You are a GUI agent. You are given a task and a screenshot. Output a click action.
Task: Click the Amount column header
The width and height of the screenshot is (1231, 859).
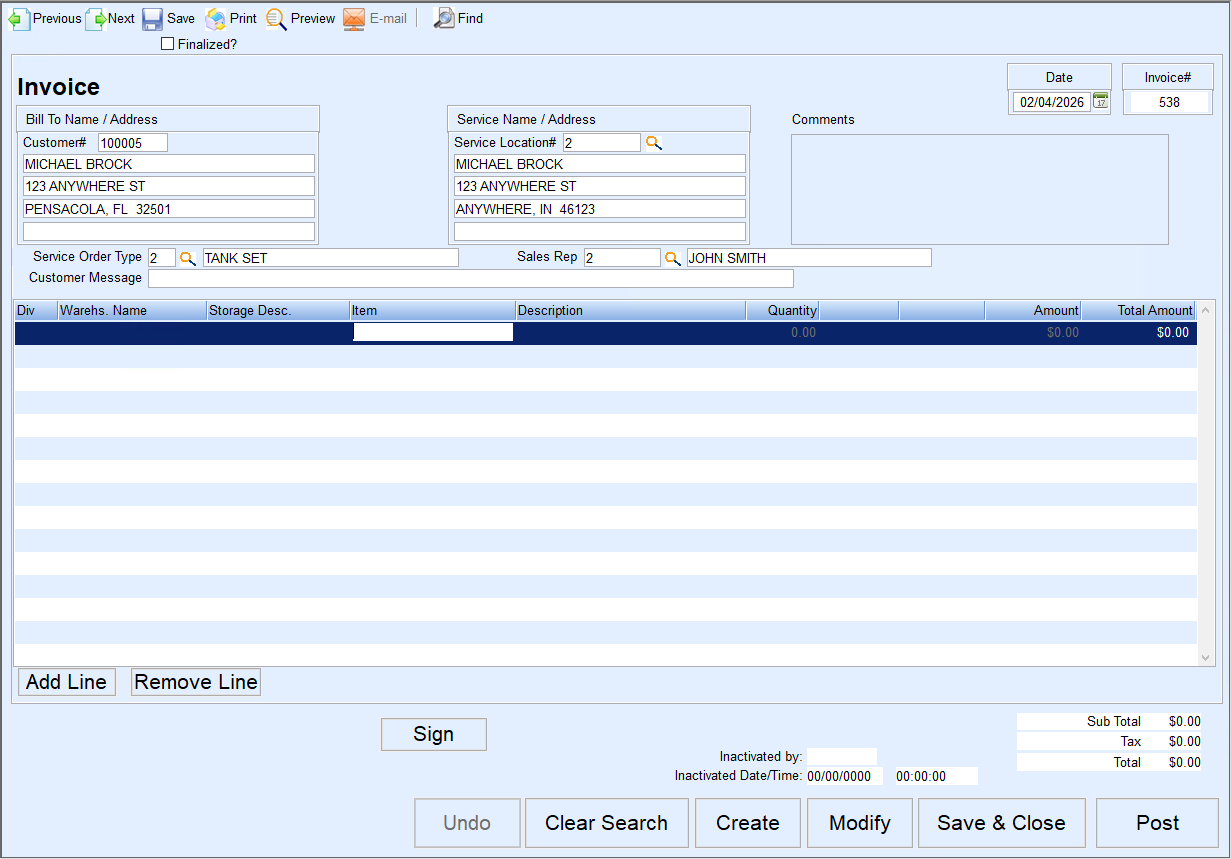tap(1033, 311)
